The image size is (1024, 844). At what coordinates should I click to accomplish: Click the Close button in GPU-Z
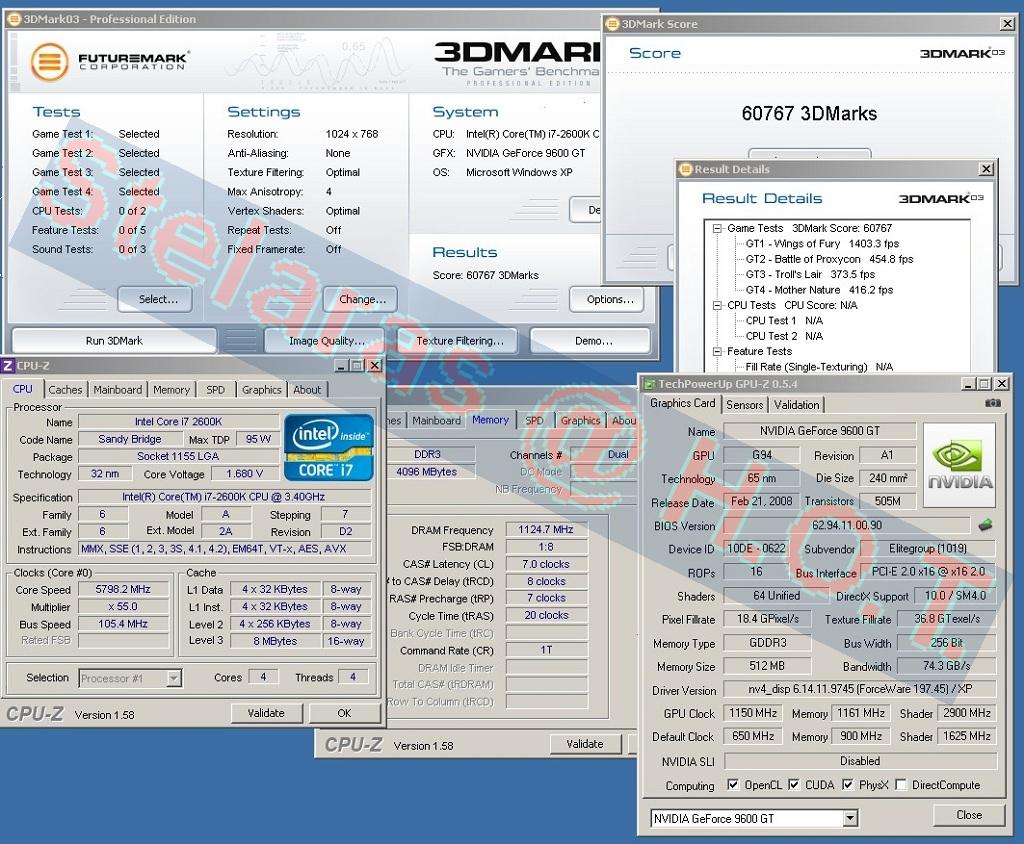968,815
